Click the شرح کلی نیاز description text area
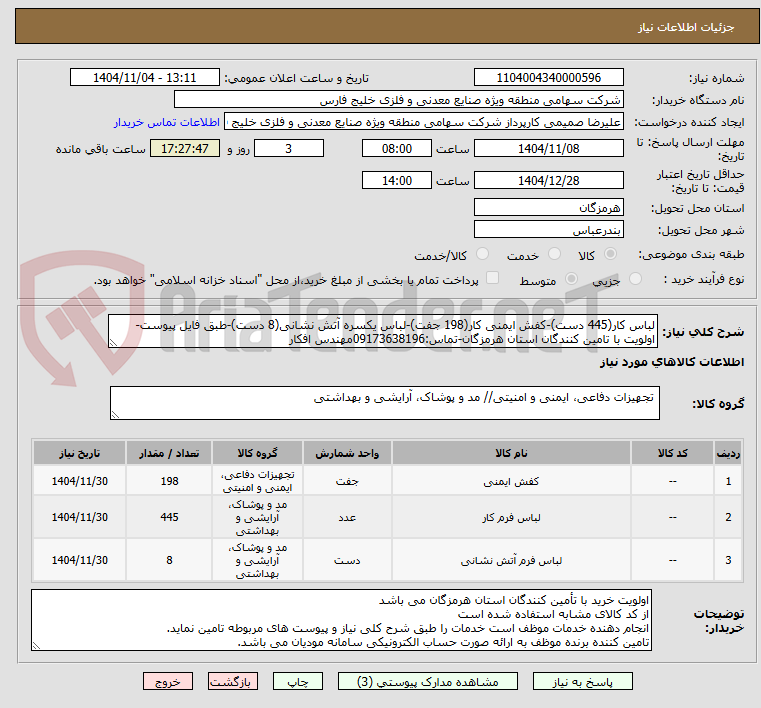761x708 pixels. pyautogui.click(x=385, y=332)
